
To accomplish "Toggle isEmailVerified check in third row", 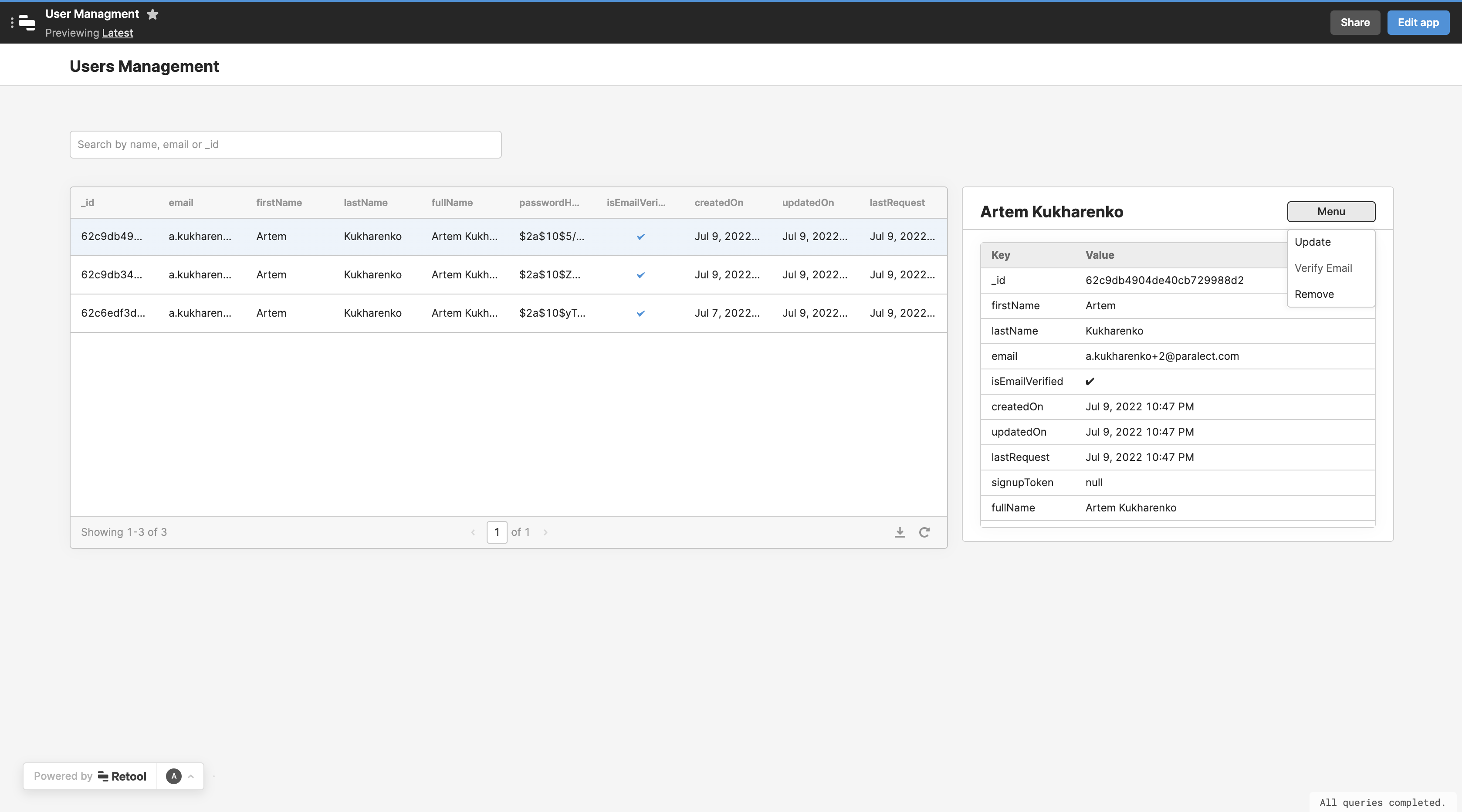I will (x=640, y=313).
